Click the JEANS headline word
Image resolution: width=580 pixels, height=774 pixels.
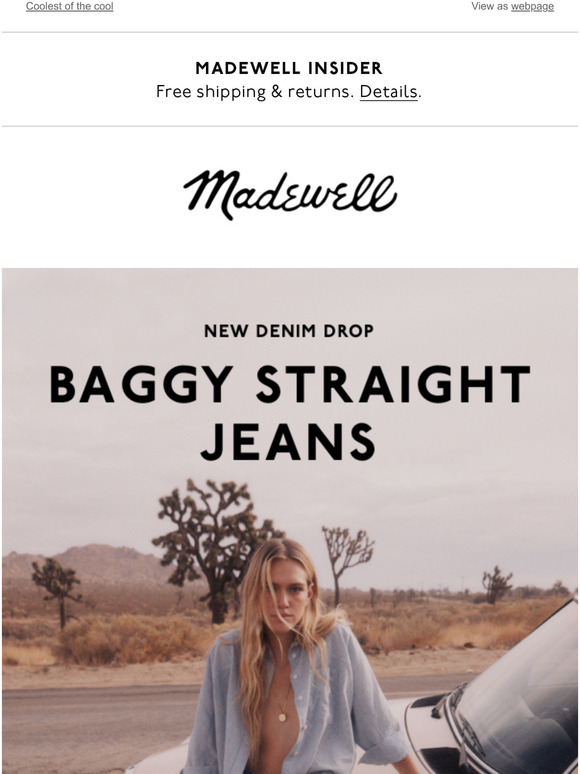pyautogui.click(x=288, y=442)
